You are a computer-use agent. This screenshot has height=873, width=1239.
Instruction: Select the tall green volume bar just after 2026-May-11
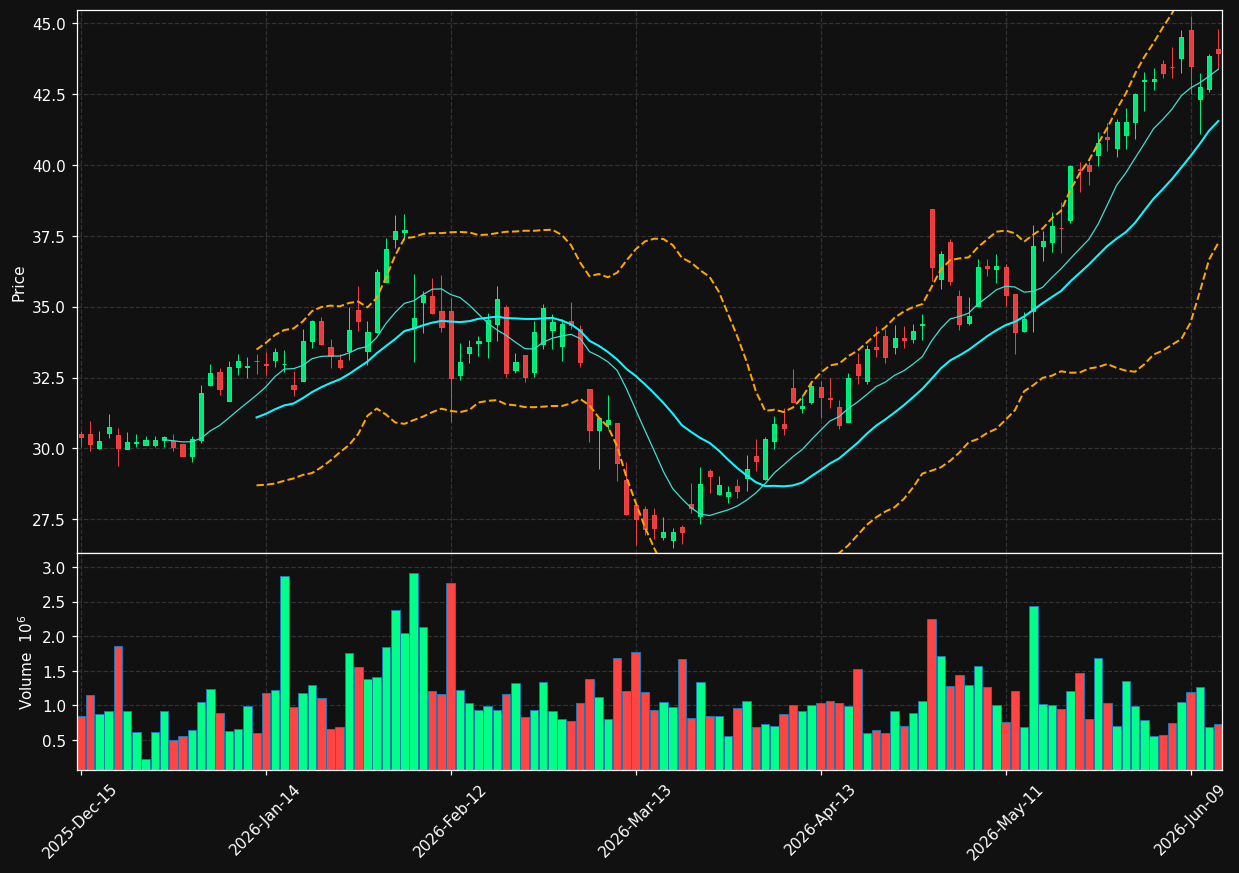click(1034, 688)
